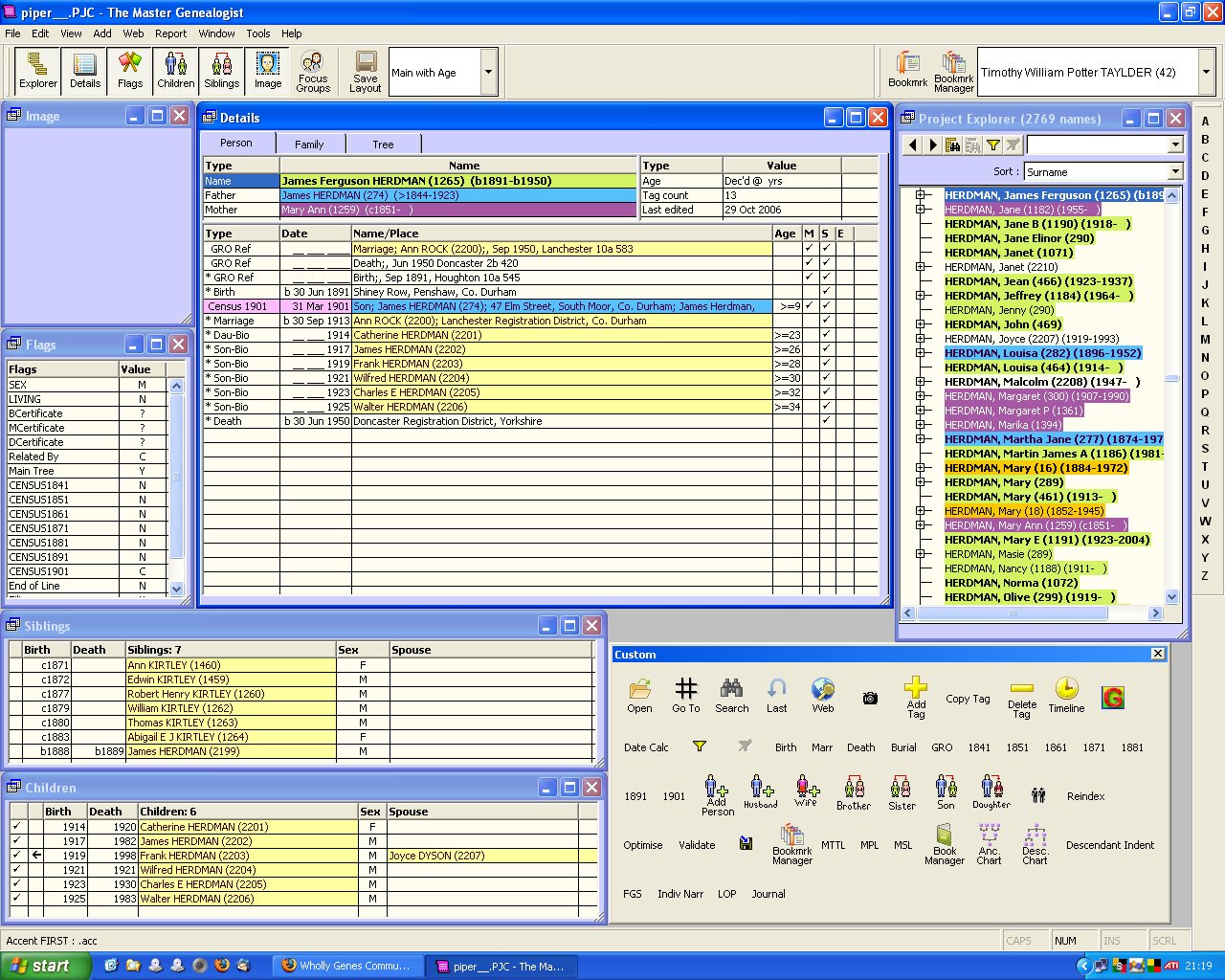Click the add Son icon
Screen dimensions: 1225x980
click(x=946, y=792)
